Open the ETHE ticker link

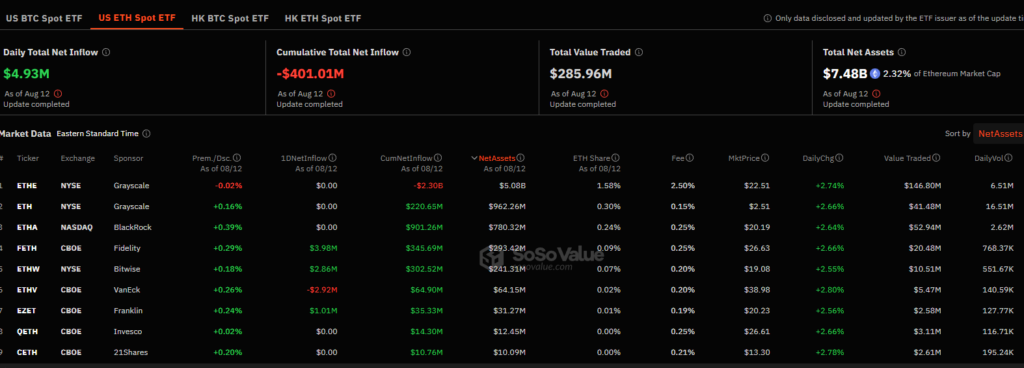click(27, 185)
